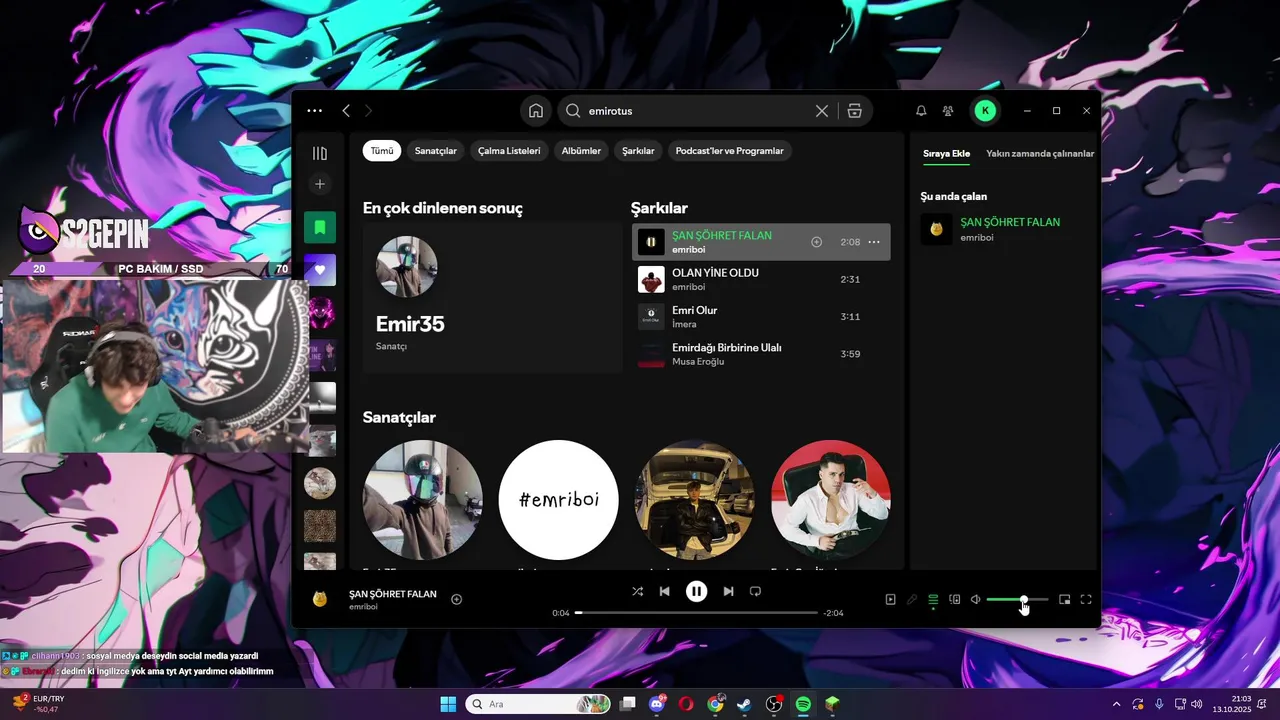This screenshot has height=720, width=1280.
Task: Click in the emirotus search field
Action: click(700, 111)
